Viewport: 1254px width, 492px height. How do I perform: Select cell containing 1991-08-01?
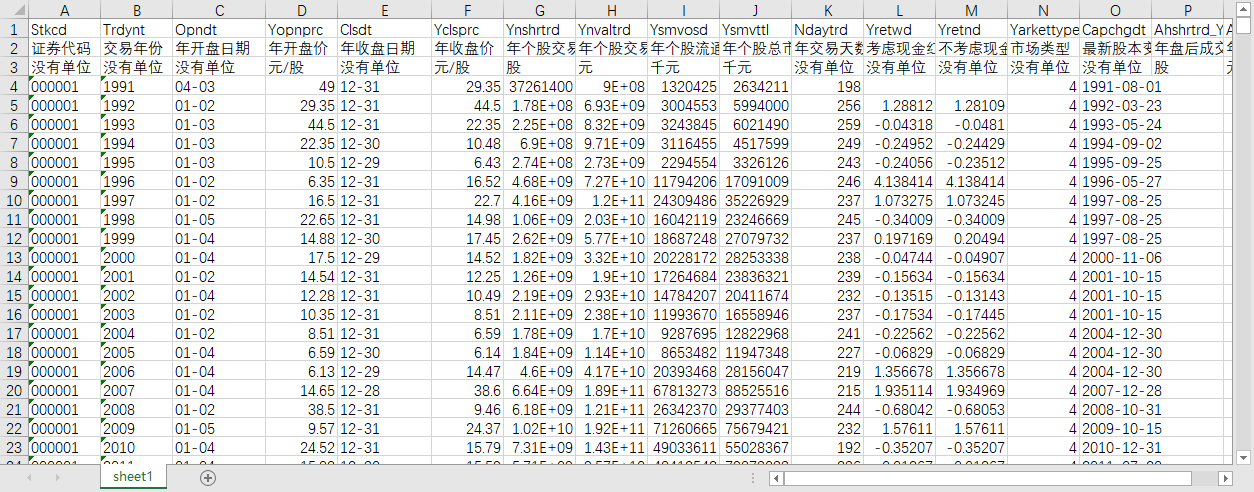pos(1115,86)
